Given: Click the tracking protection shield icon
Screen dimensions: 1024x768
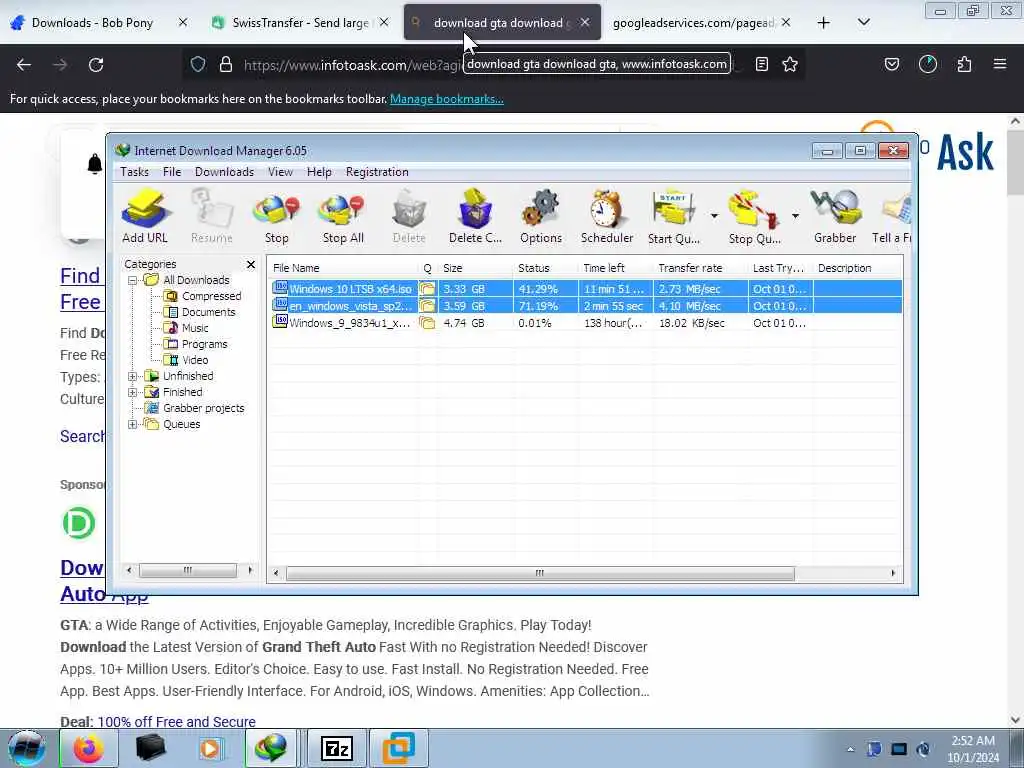Looking at the screenshot, I should coord(198,64).
